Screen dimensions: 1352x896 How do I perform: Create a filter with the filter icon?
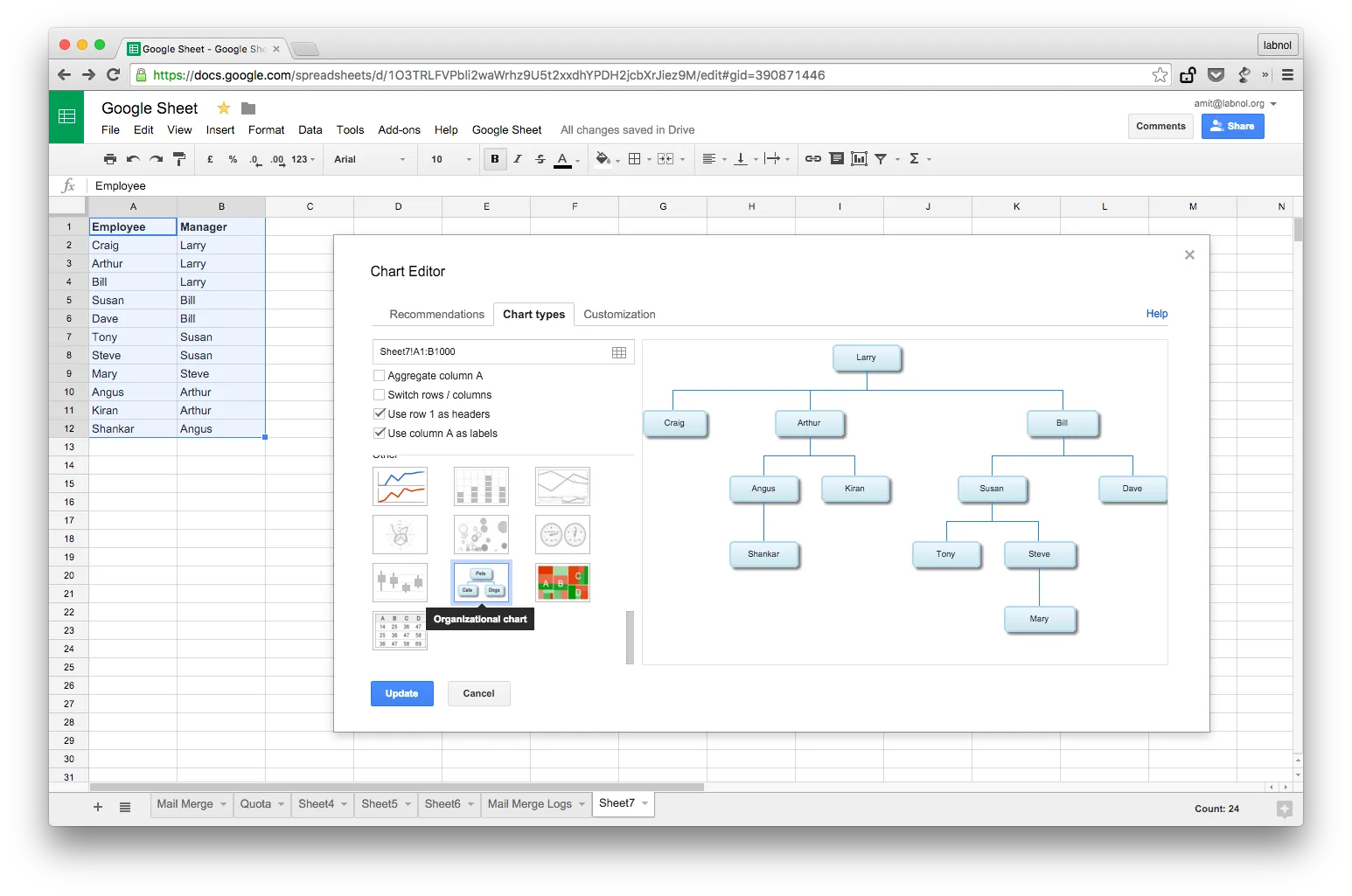click(882, 158)
